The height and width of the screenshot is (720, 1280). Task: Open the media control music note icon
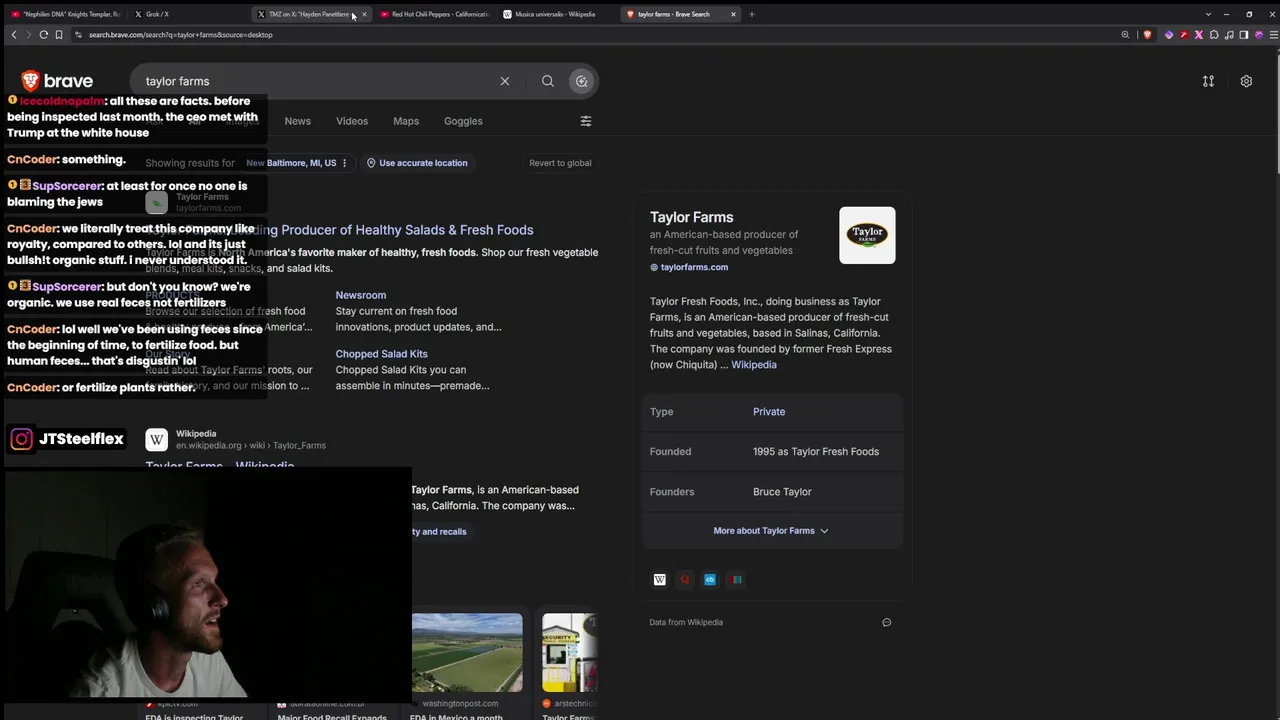(1229, 35)
